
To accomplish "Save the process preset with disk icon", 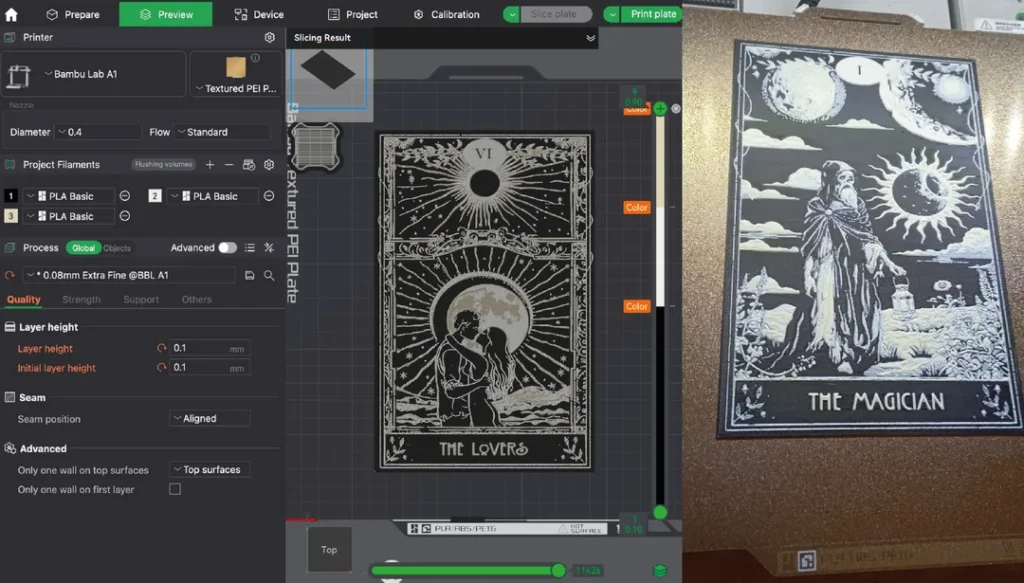I will [x=248, y=275].
